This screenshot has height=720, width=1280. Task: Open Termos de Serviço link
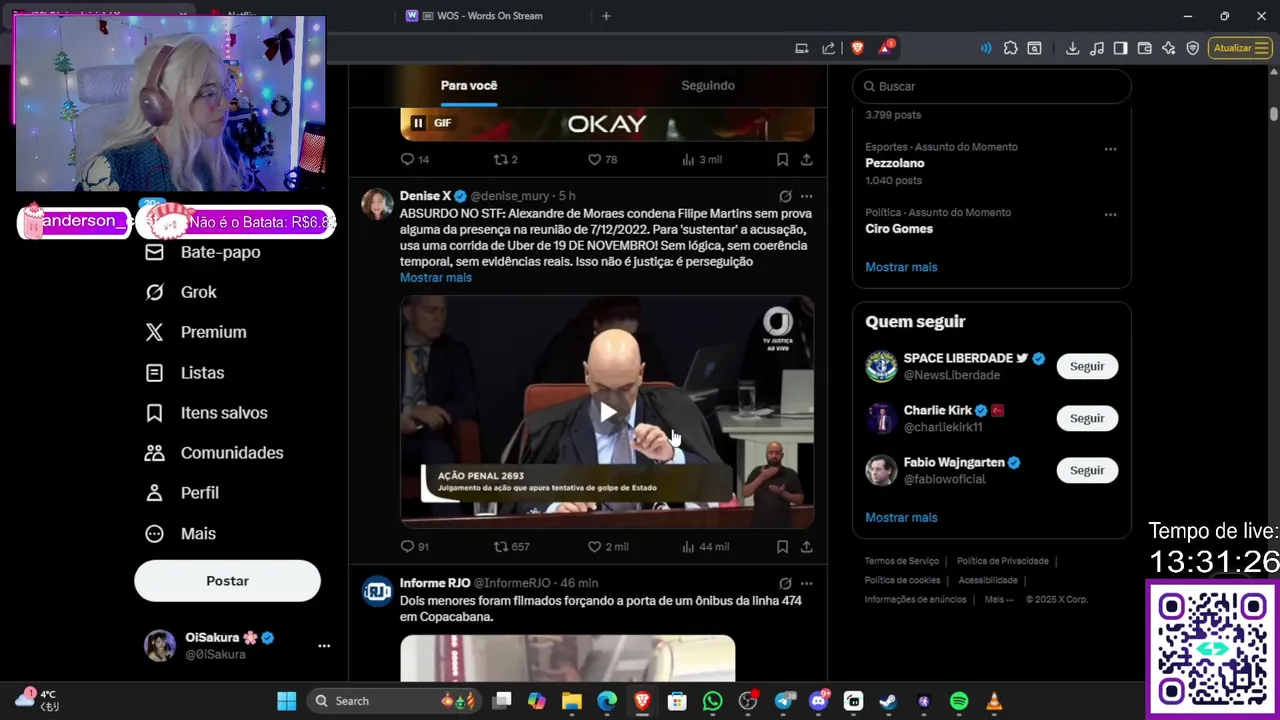click(x=901, y=561)
